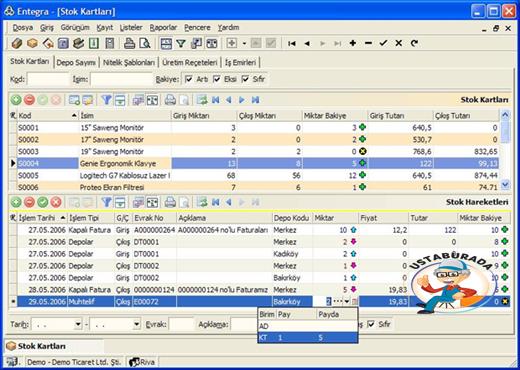Open the Miktar unit dropdown arrow in the edited row
This screenshot has width=520, height=370.
coord(347,302)
